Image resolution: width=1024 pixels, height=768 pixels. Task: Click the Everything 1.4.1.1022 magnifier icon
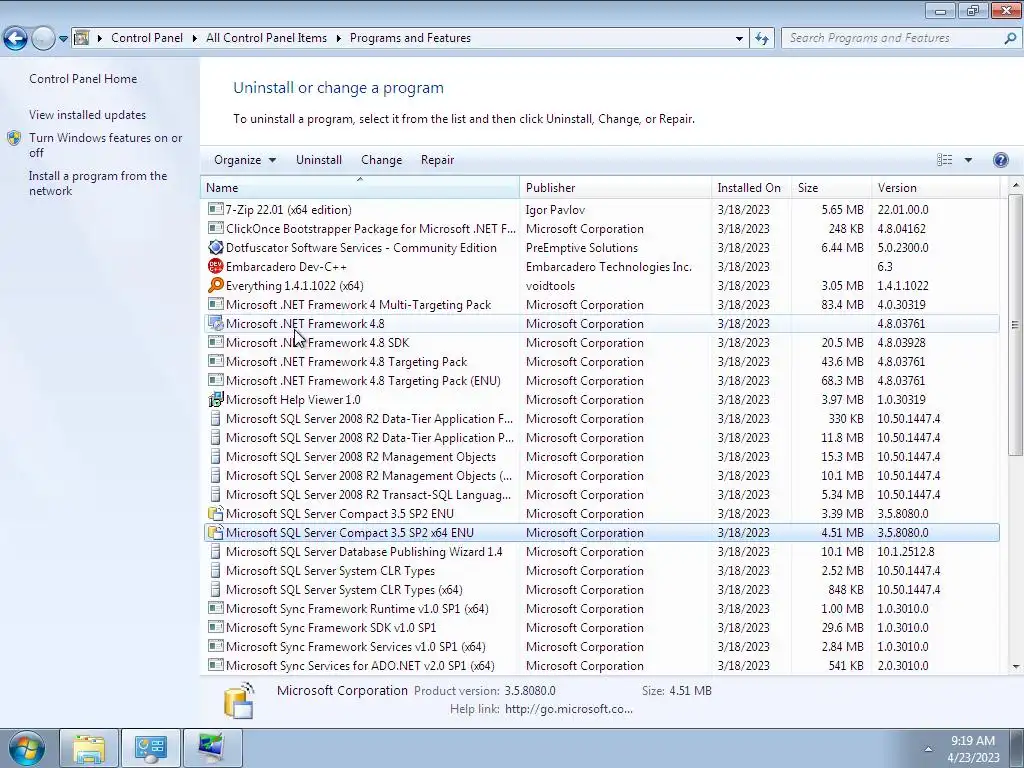(x=215, y=285)
